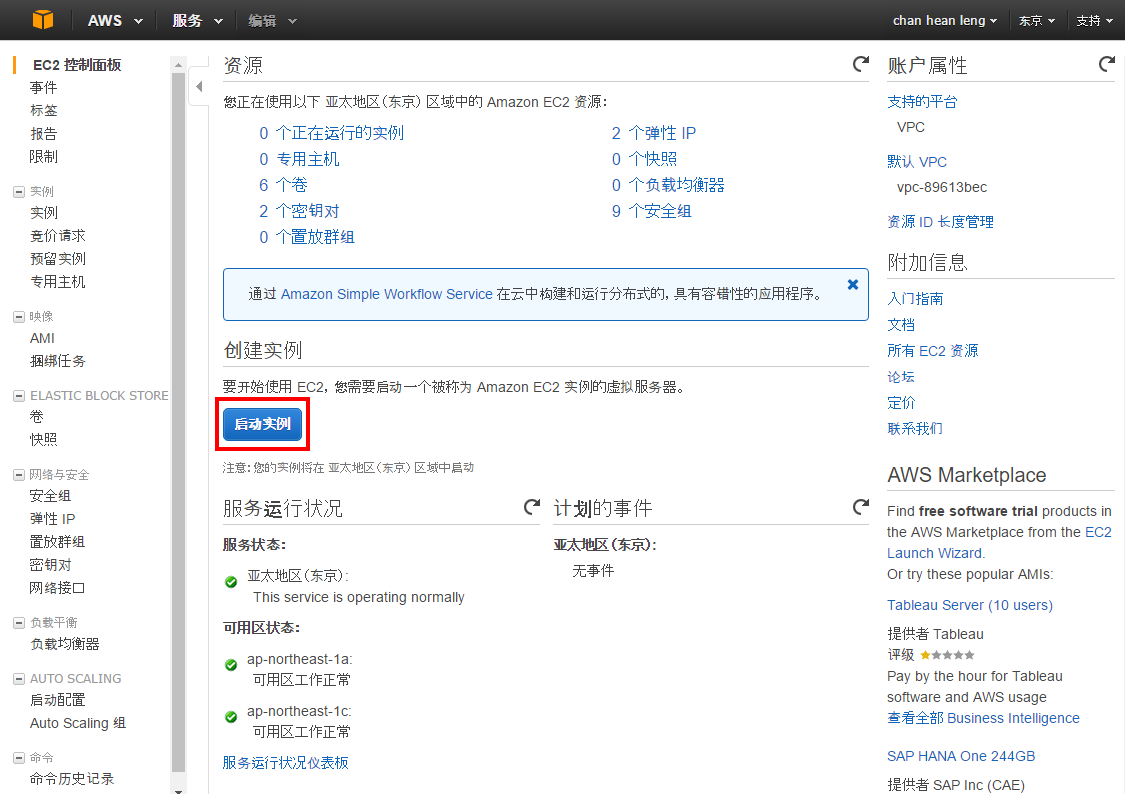Open the 6 个卷 resource link
1125x794 pixels.
pos(283,185)
